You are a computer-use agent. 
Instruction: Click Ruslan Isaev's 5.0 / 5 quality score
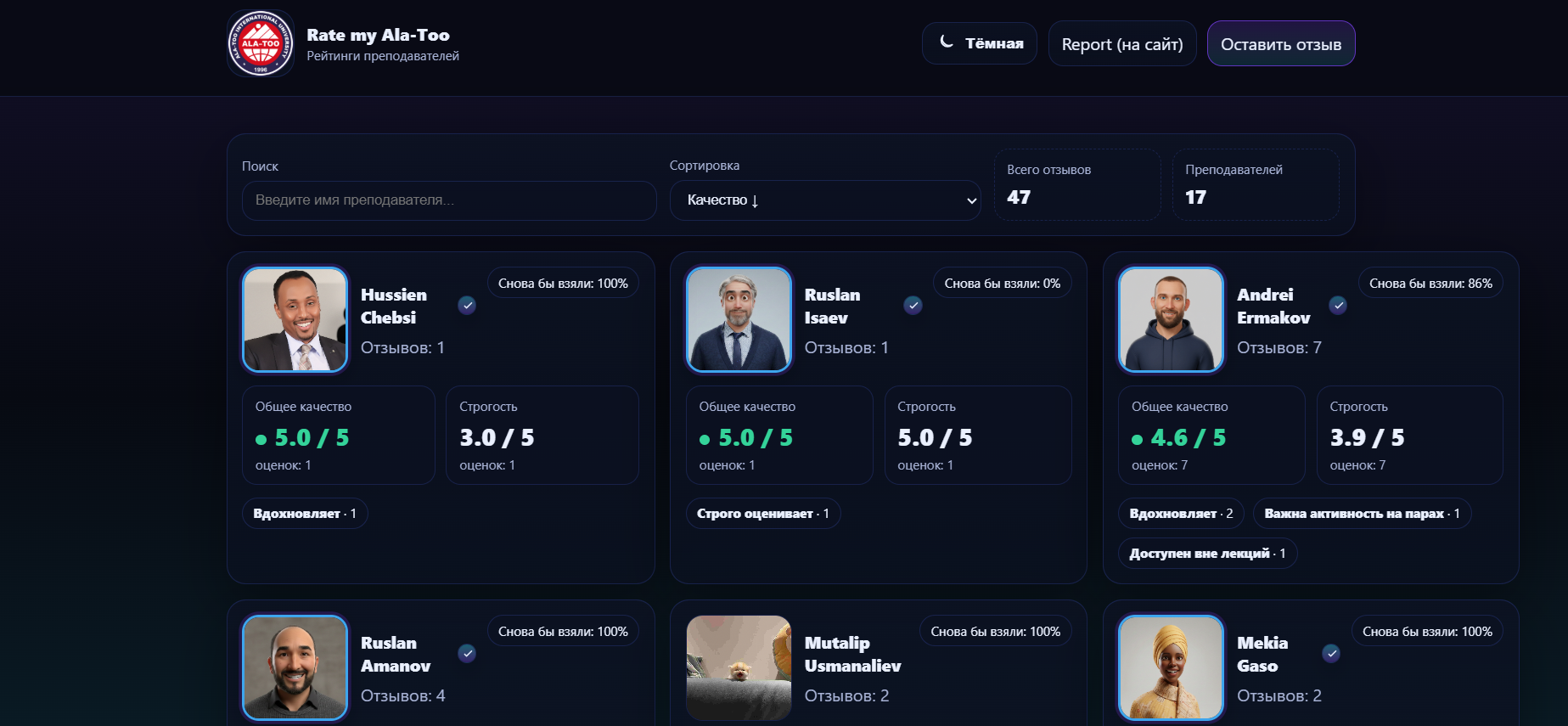(x=756, y=438)
